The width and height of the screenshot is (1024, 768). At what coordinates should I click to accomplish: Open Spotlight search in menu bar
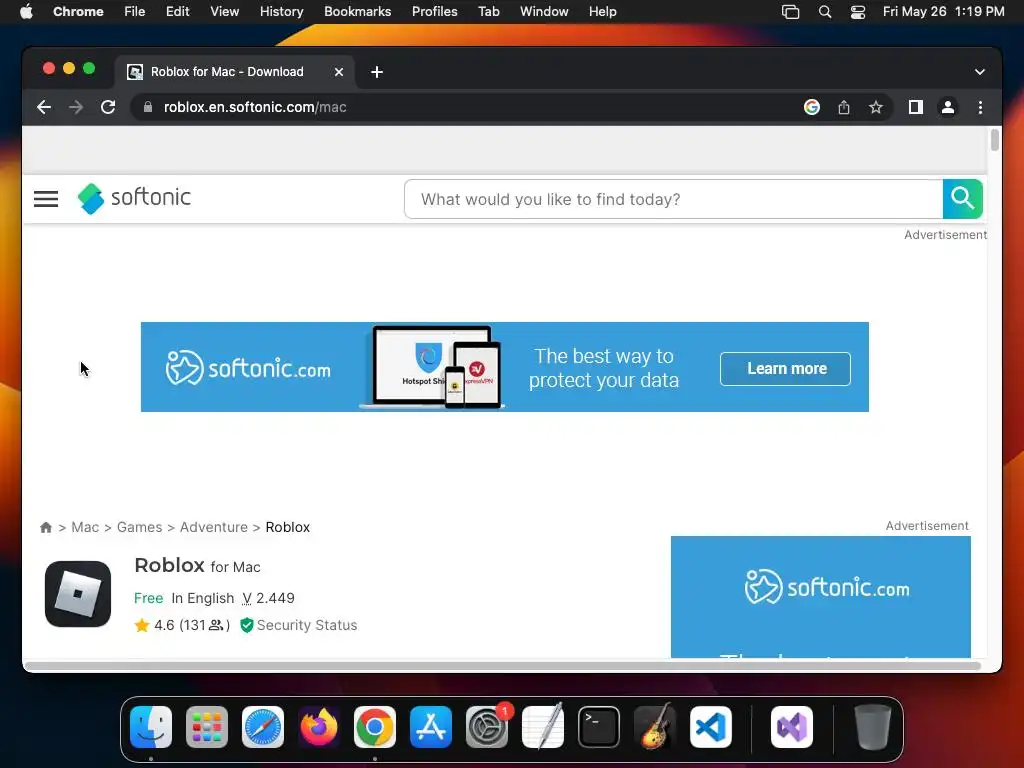pos(825,12)
